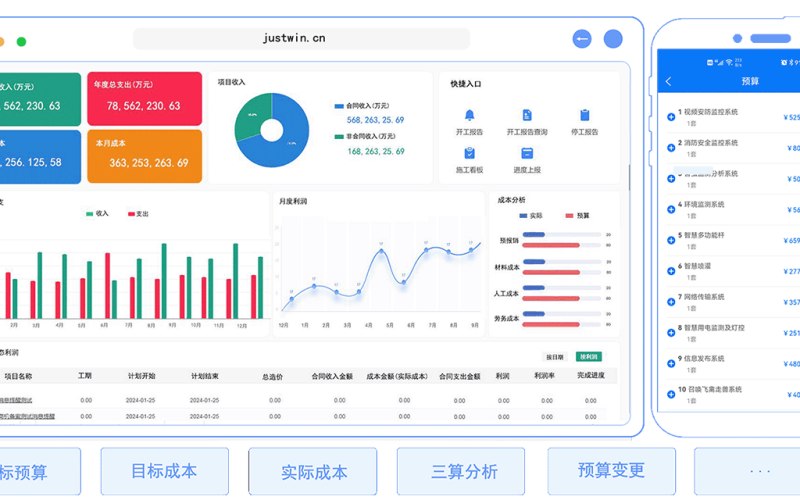This screenshot has height=500, width=800.
Task: Expand item 9 信息发布系统 plus icon
Action: (x=671, y=363)
